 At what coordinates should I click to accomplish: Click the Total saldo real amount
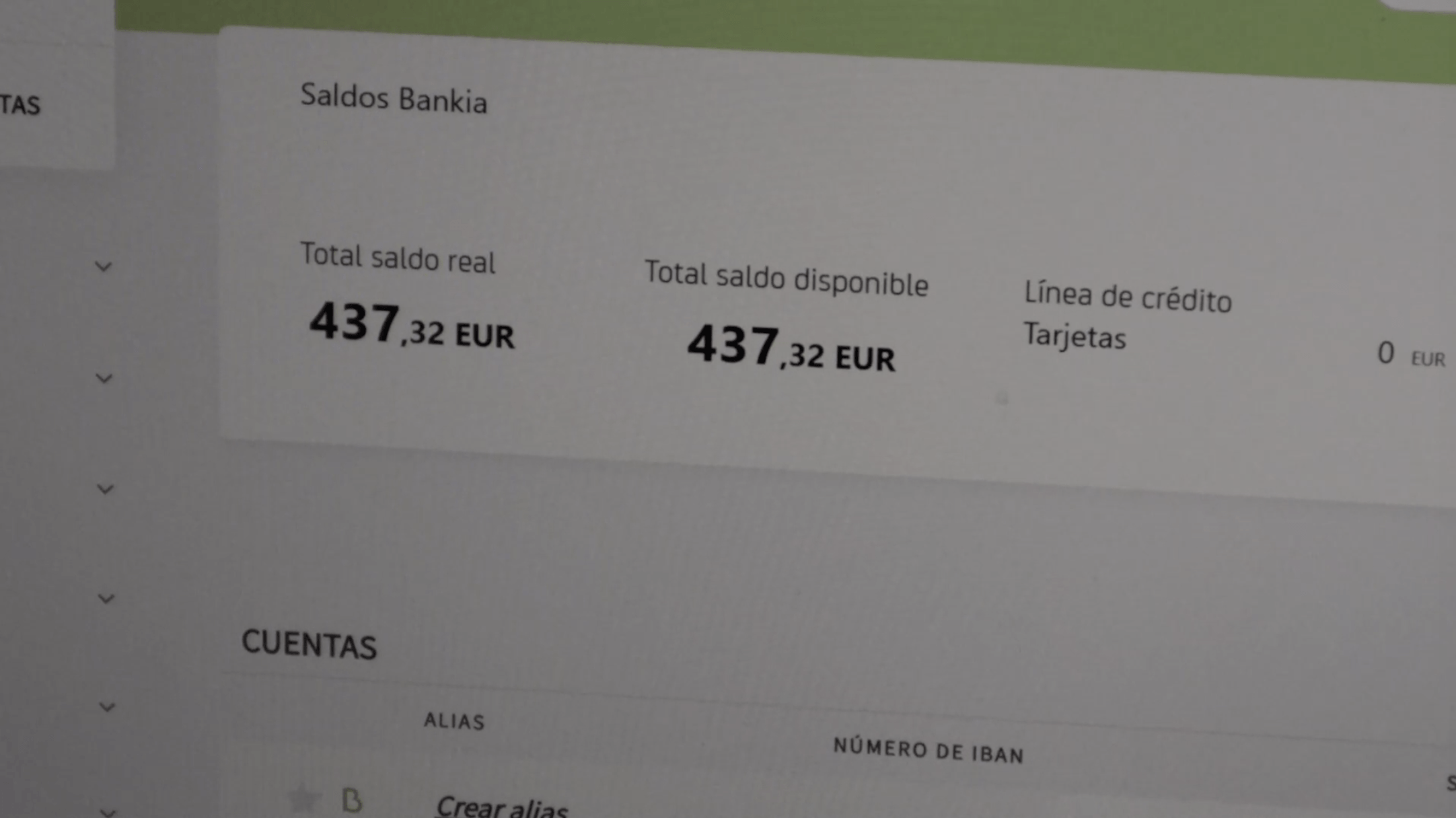[x=412, y=324]
